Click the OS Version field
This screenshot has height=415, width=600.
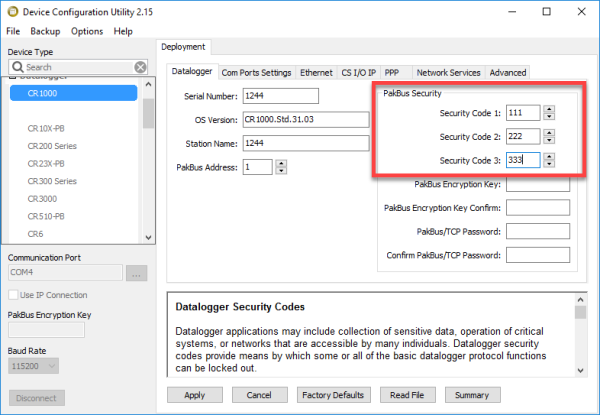[x=306, y=120]
